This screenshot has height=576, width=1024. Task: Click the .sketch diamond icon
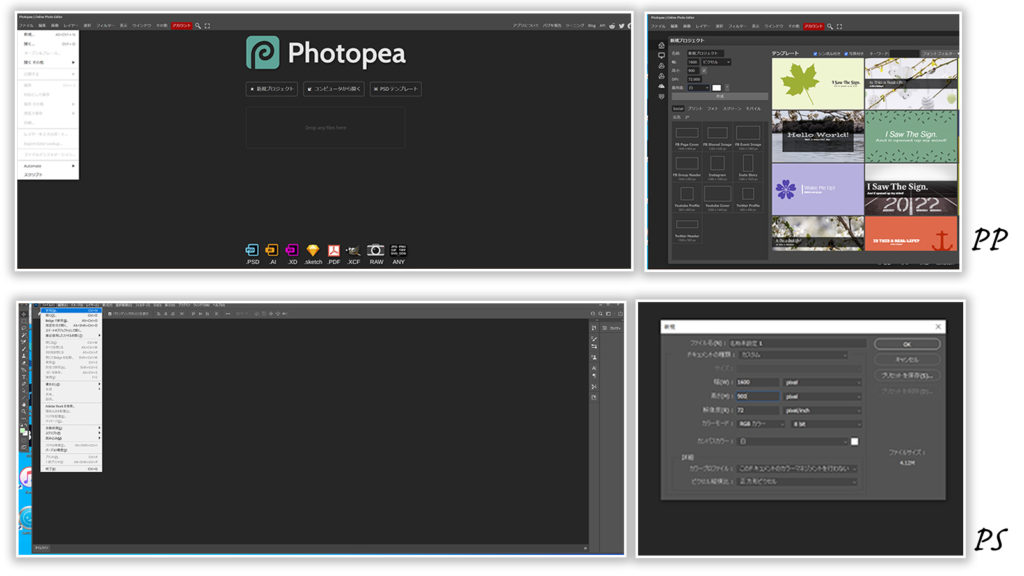pos(313,250)
